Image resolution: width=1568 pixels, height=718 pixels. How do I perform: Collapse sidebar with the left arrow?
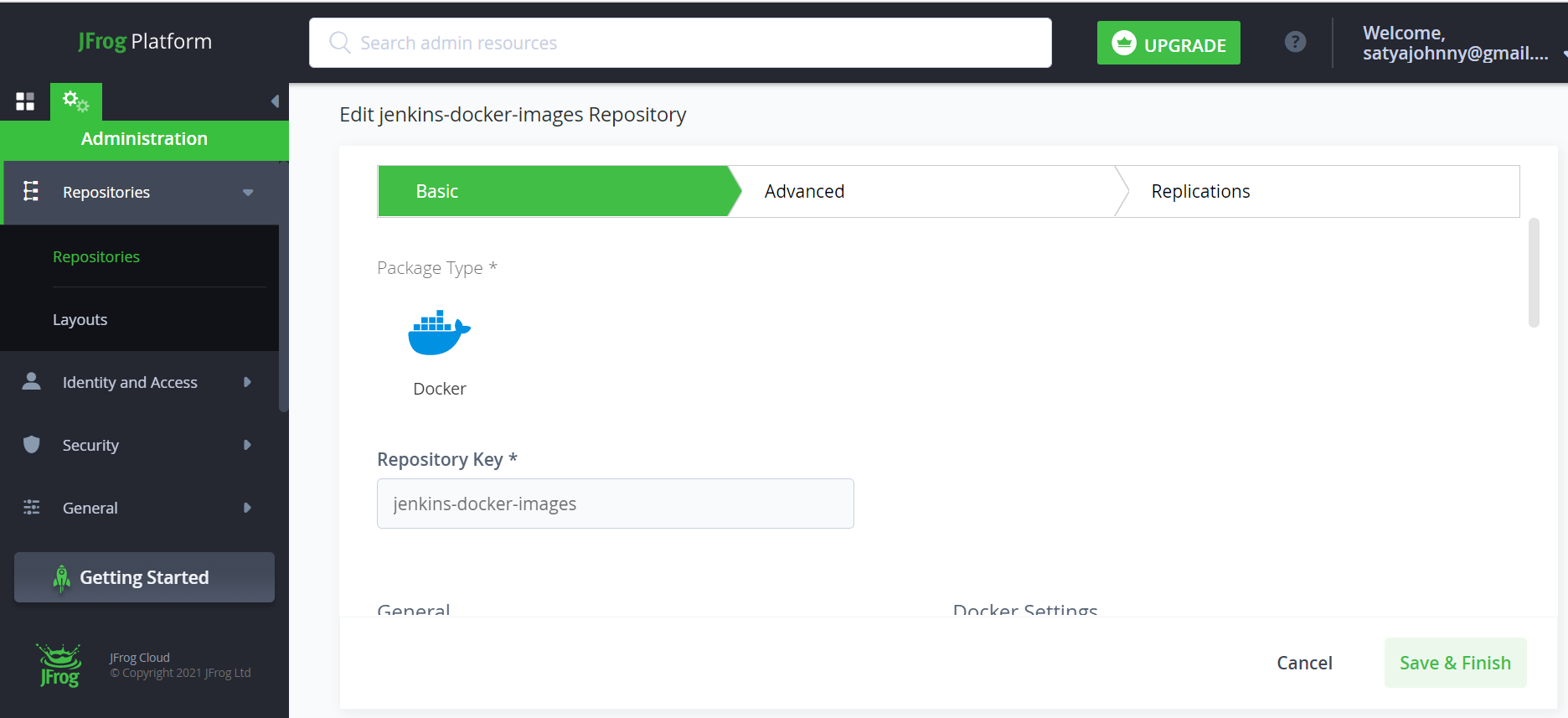click(x=275, y=101)
